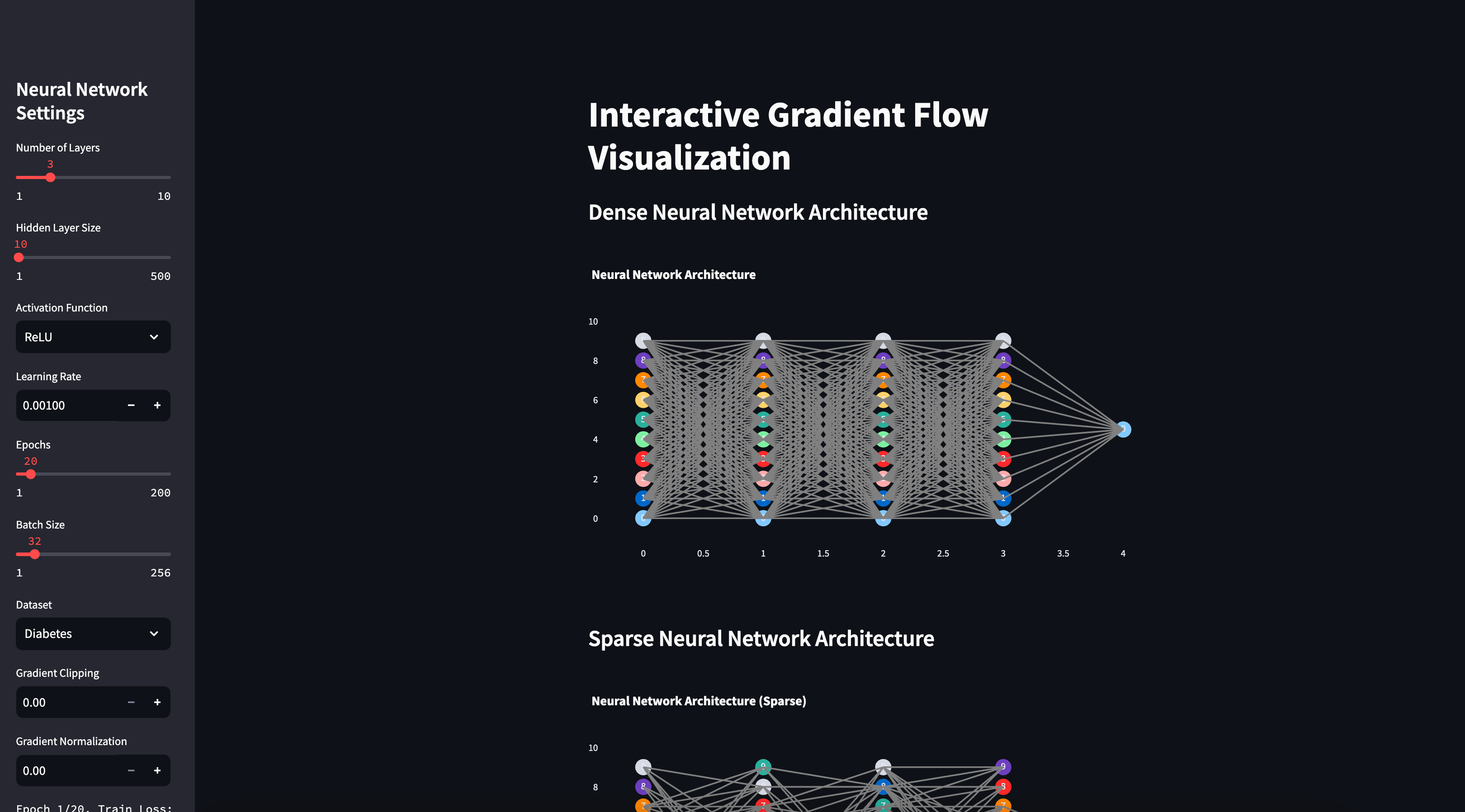Click the Sparse Neural Network Architecture heading
This screenshot has width=1465, height=812.
tap(761, 638)
